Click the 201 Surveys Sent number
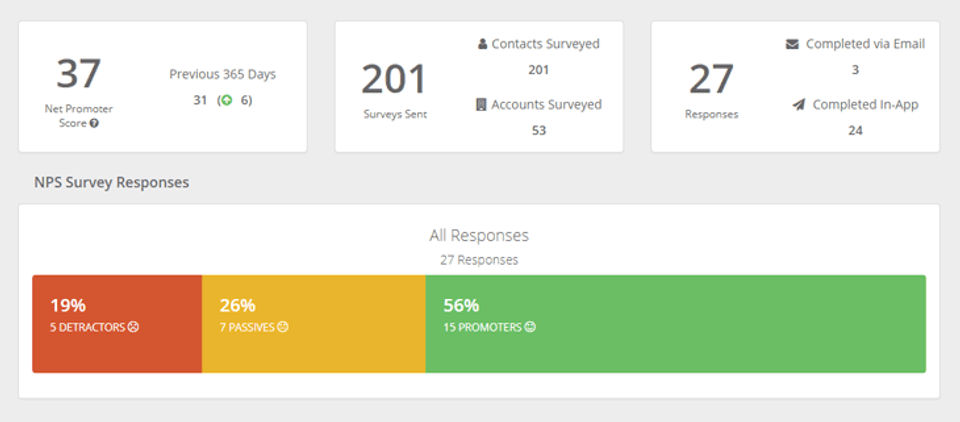This screenshot has height=422, width=960. click(394, 80)
